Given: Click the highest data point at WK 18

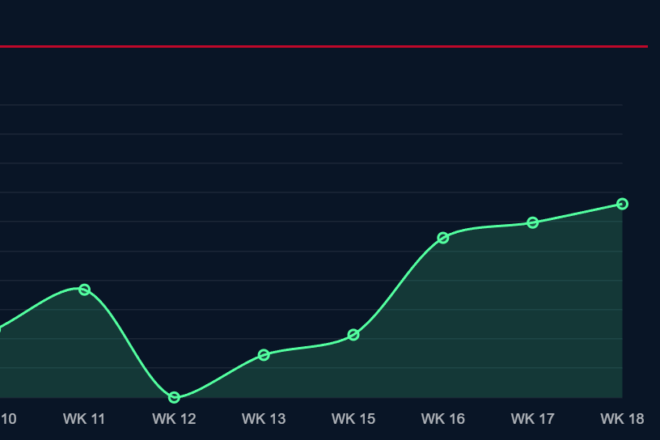Looking at the screenshot, I should coord(622,204).
